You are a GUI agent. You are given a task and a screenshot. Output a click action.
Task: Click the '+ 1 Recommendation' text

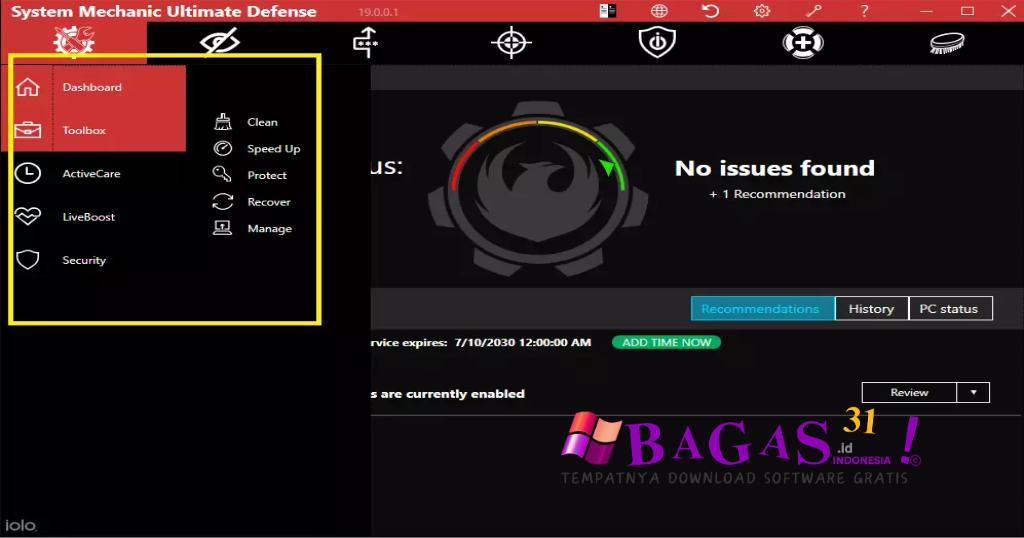point(777,194)
